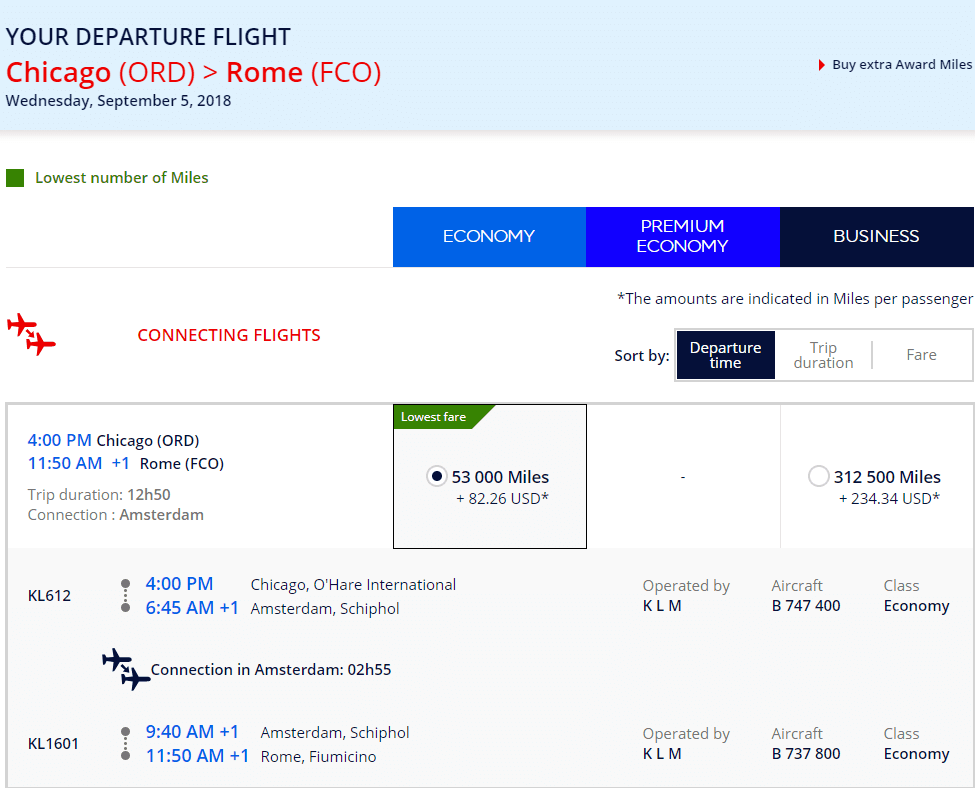
Task: Click the green Lowest fare ribbon badge
Action: click(444, 417)
